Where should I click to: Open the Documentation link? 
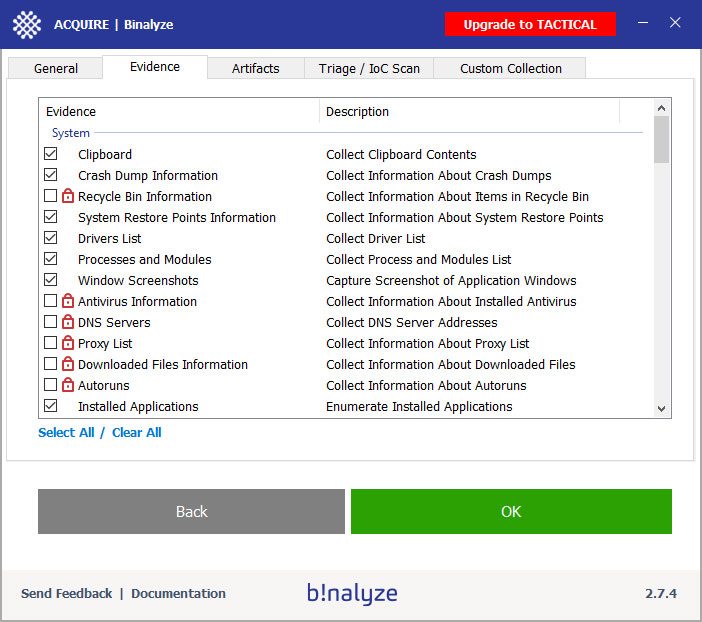pyautogui.click(x=178, y=593)
